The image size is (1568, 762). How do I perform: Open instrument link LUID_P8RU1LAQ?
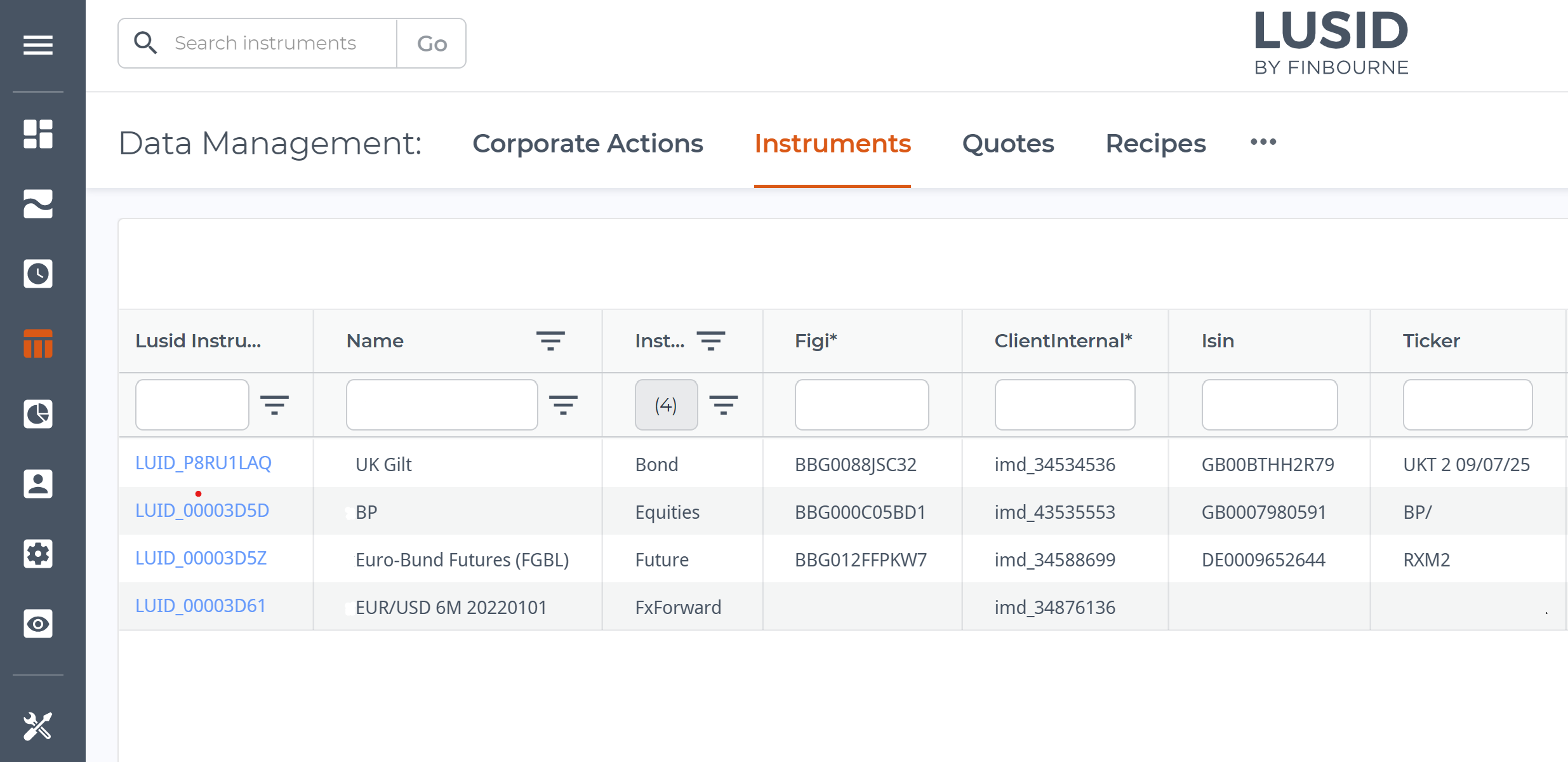(x=203, y=463)
